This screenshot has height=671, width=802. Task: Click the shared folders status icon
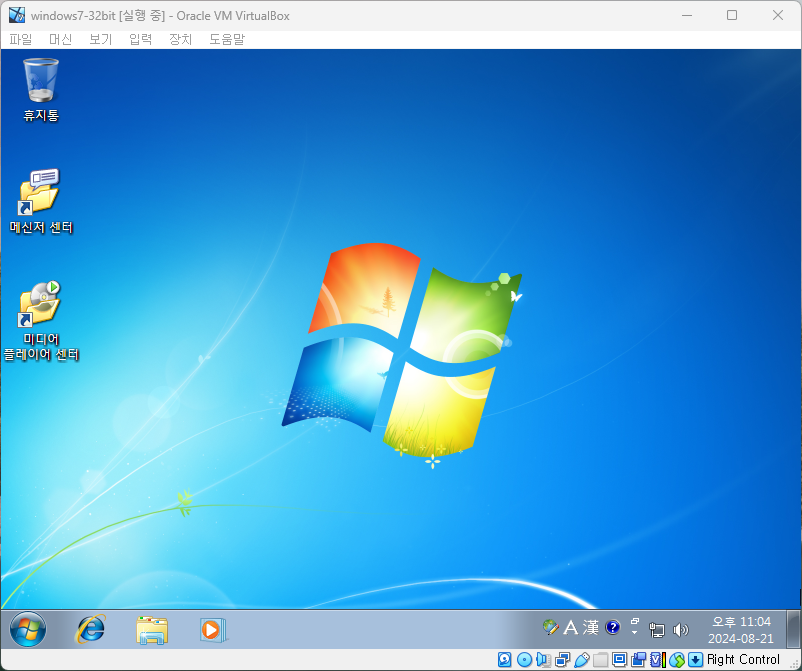point(600,660)
